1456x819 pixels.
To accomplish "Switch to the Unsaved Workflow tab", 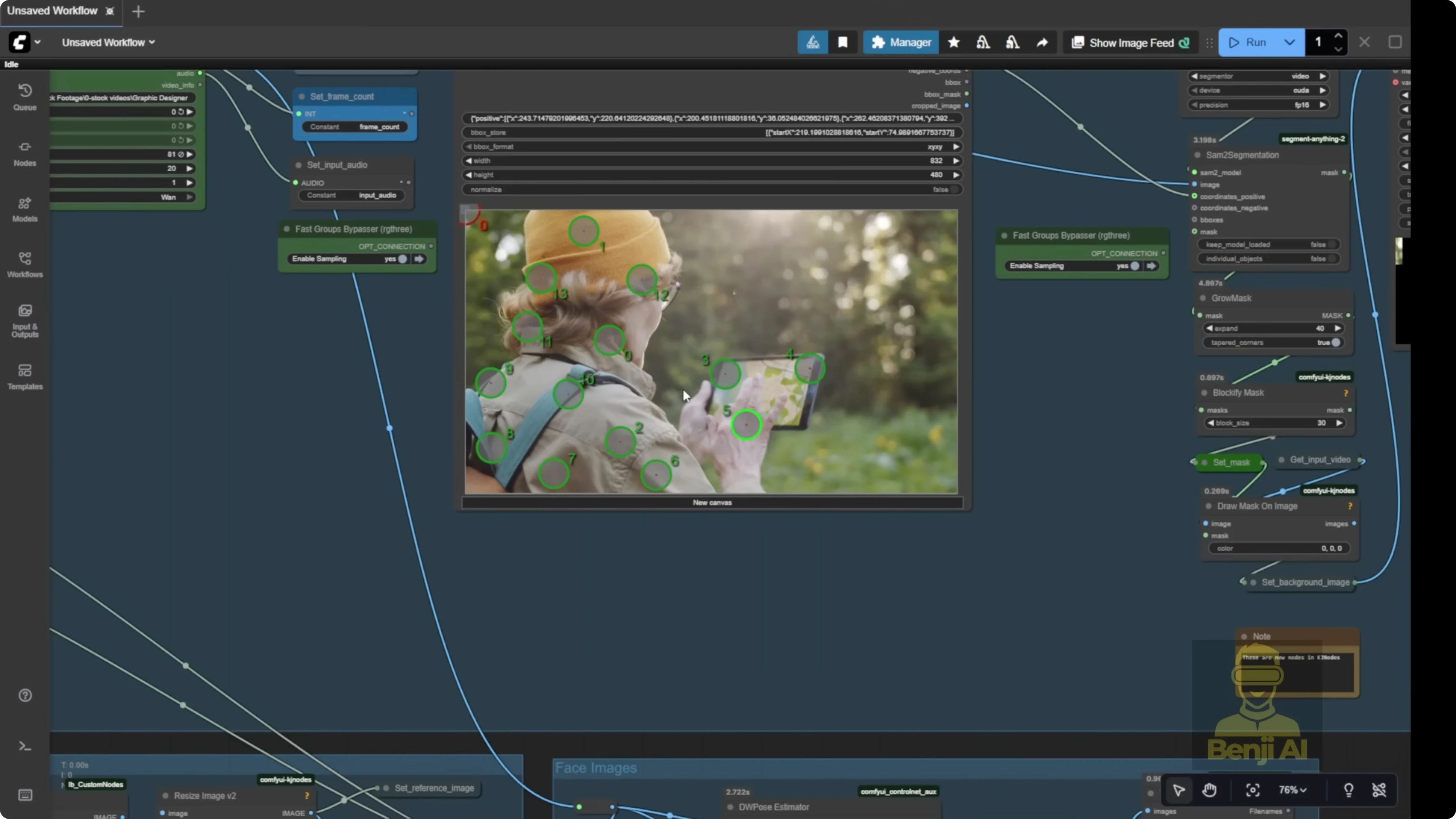I will (52, 11).
